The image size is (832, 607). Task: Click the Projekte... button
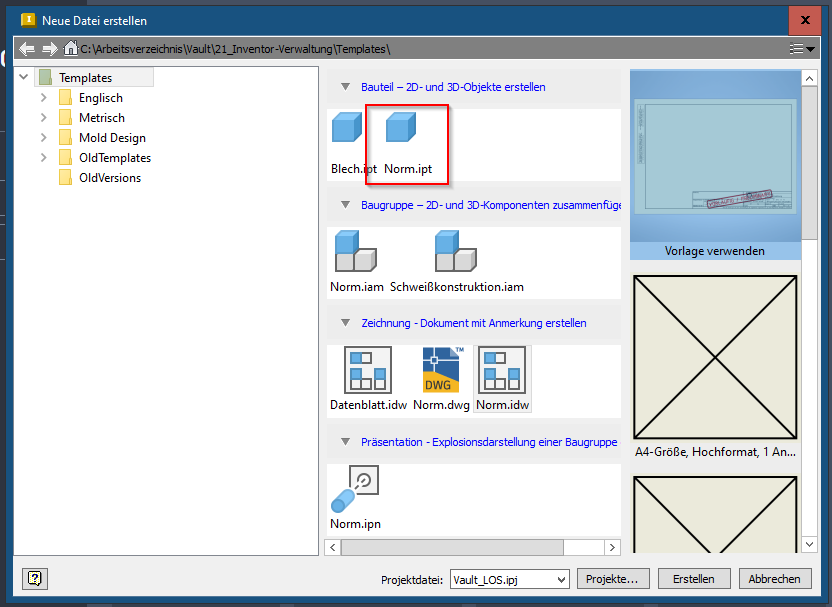[x=612, y=579]
